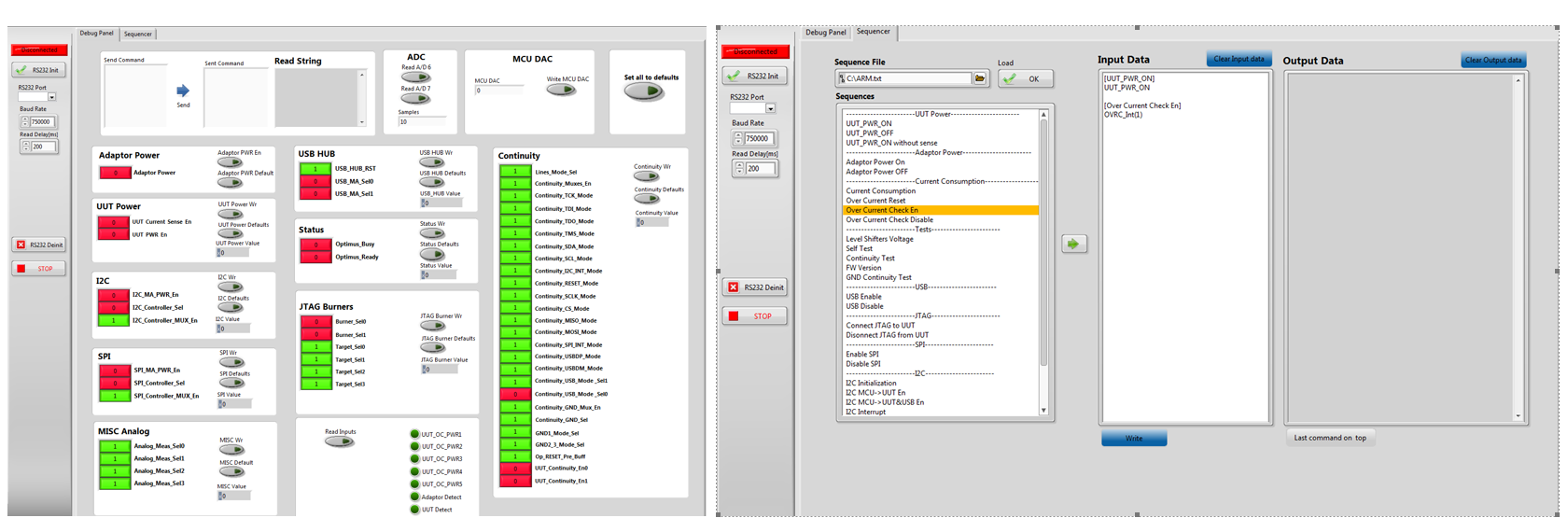Screen dimensions: 1568x532
Task: Click the I2C Wr button
Action: click(231, 287)
